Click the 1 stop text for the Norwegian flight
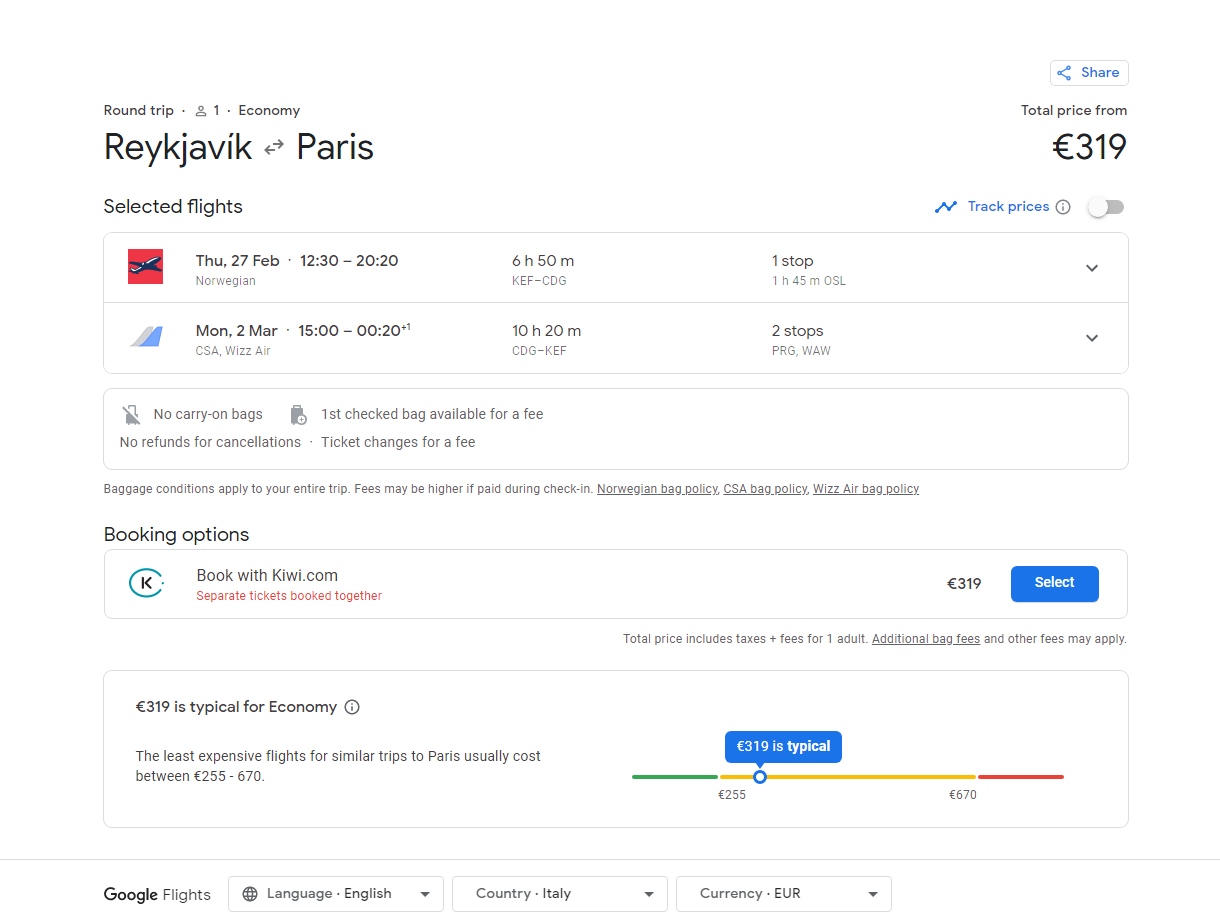The width and height of the screenshot is (1220, 922). 793,261
